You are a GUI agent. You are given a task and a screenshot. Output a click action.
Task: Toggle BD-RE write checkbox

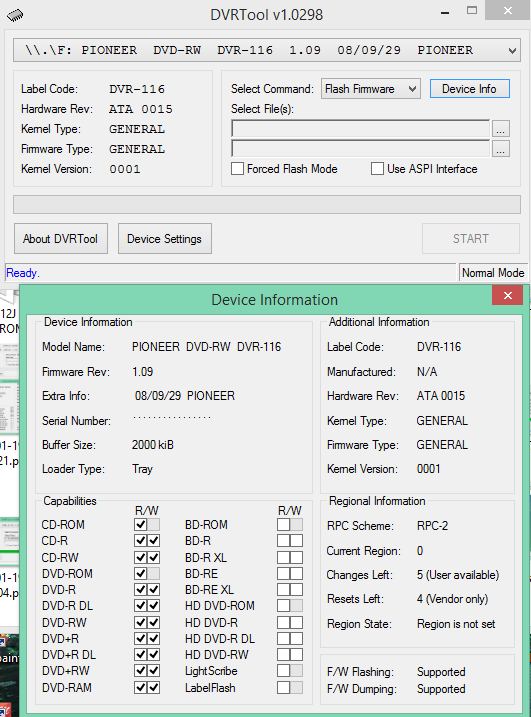296,573
